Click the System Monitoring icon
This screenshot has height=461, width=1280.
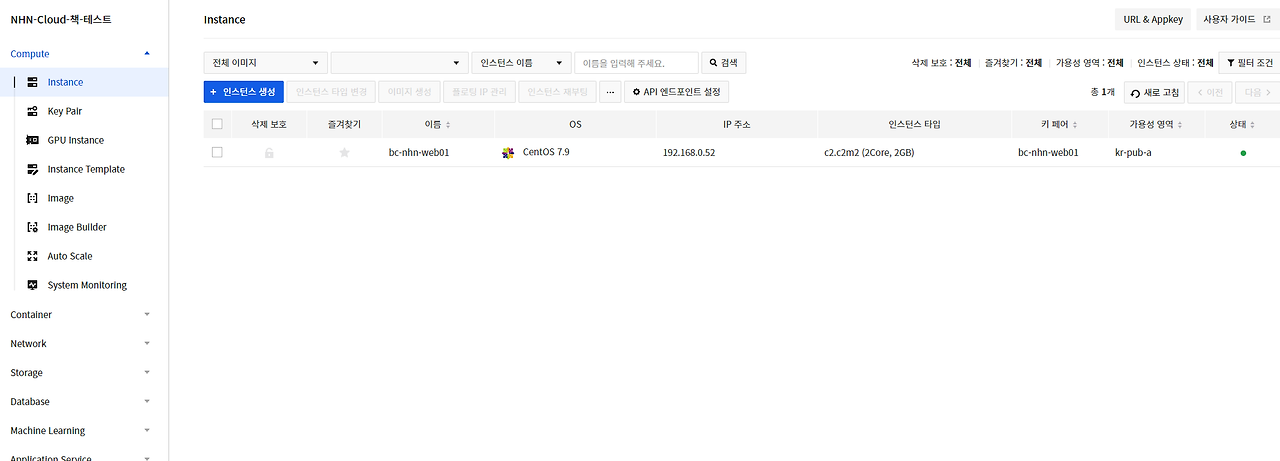click(32, 285)
